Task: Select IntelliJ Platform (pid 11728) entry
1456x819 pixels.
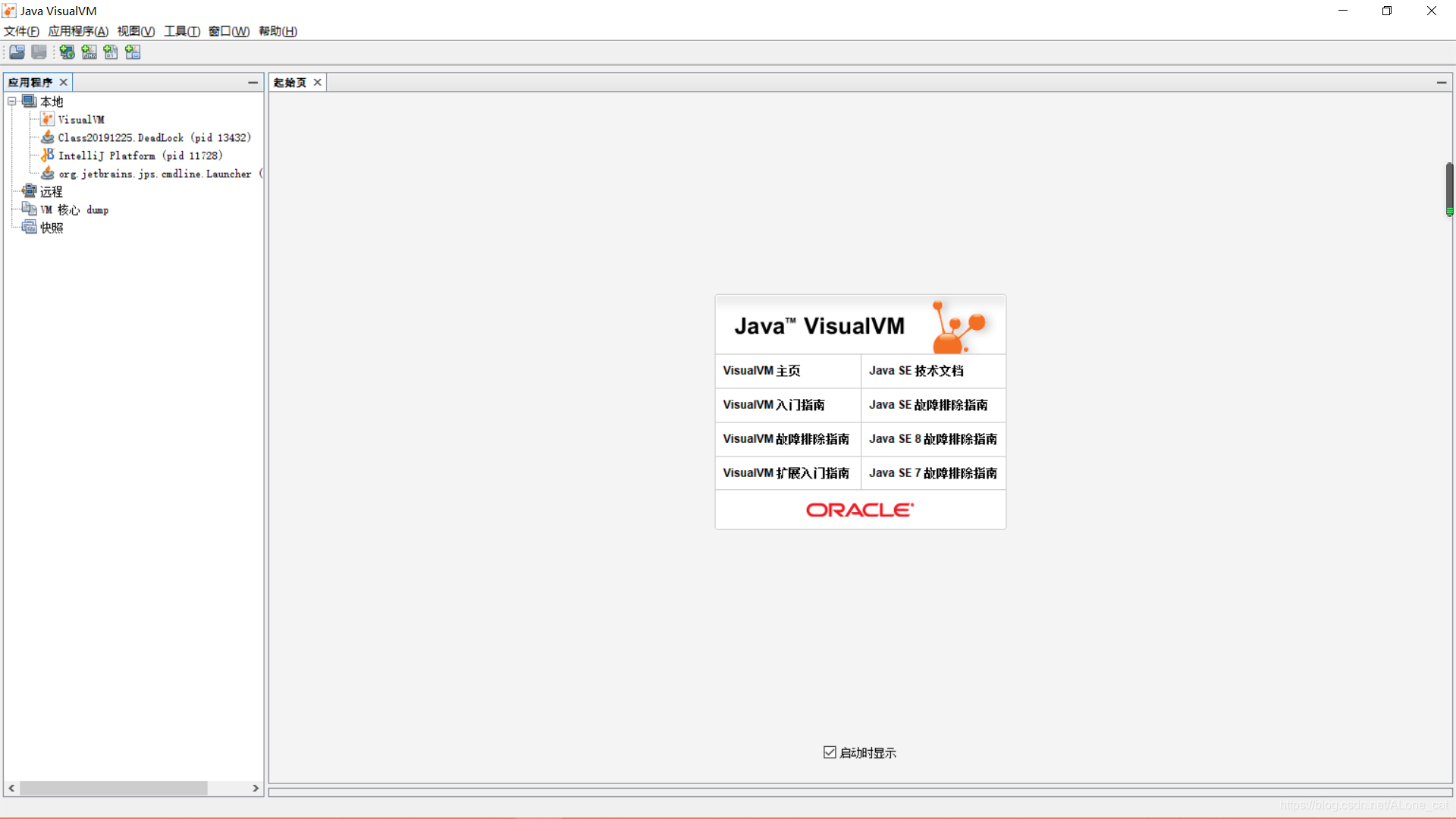Action: pyautogui.click(x=140, y=155)
